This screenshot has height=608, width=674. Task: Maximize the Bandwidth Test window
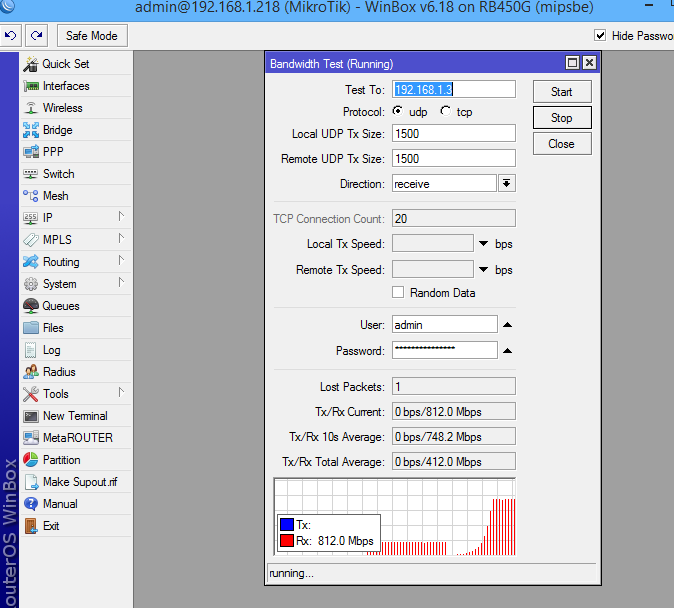click(x=573, y=63)
